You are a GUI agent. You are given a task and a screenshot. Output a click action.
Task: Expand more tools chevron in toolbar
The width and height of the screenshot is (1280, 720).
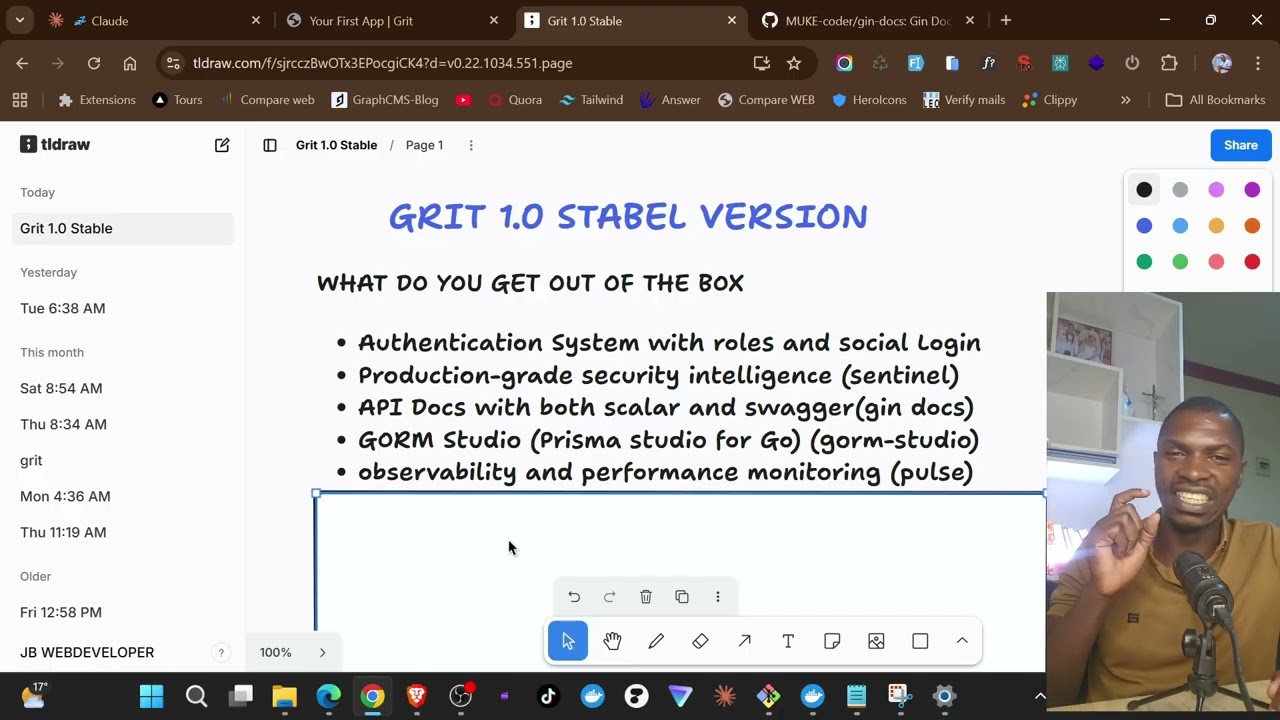(x=962, y=641)
